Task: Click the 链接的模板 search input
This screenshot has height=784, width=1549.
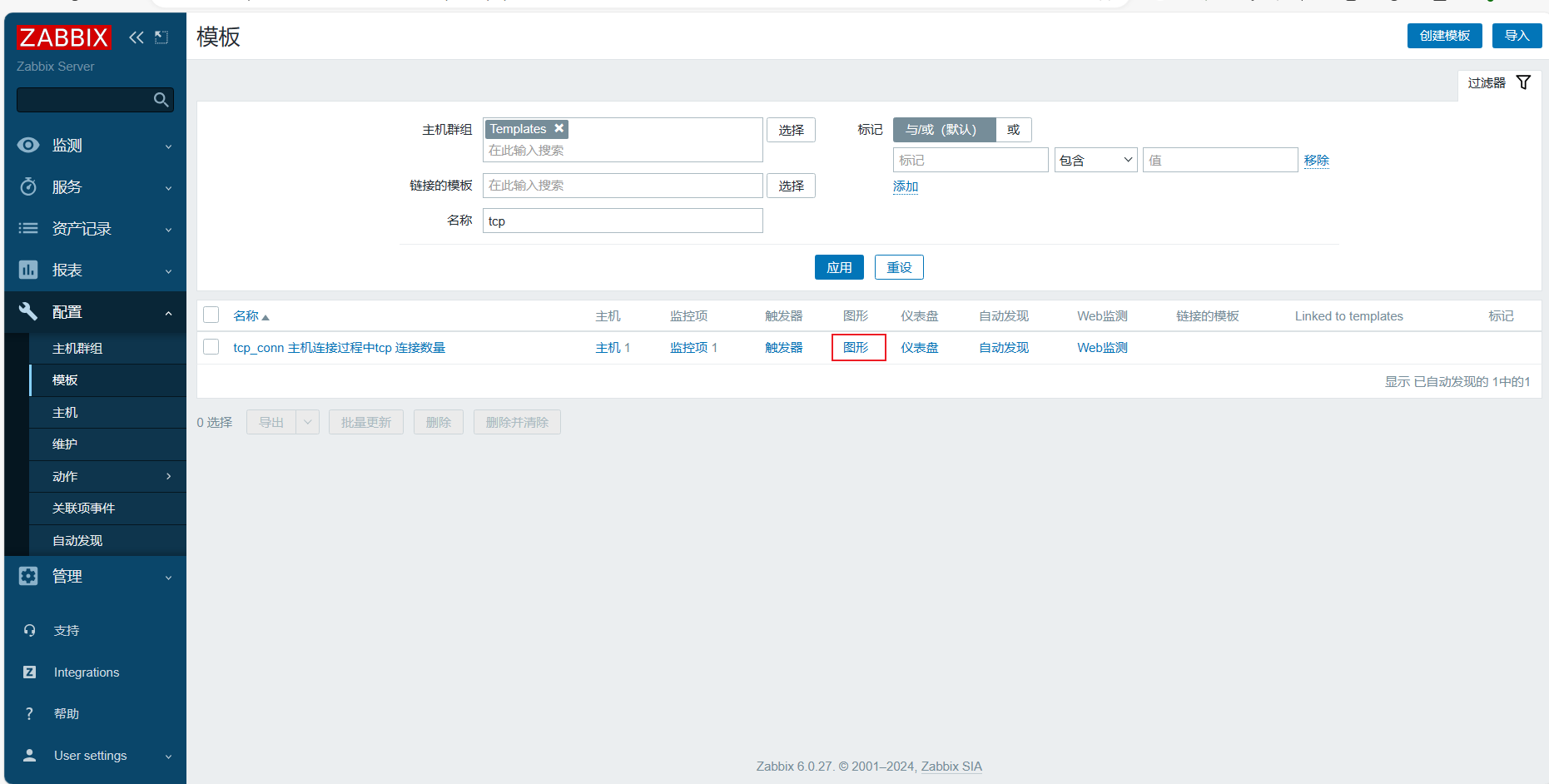Action: tap(623, 186)
